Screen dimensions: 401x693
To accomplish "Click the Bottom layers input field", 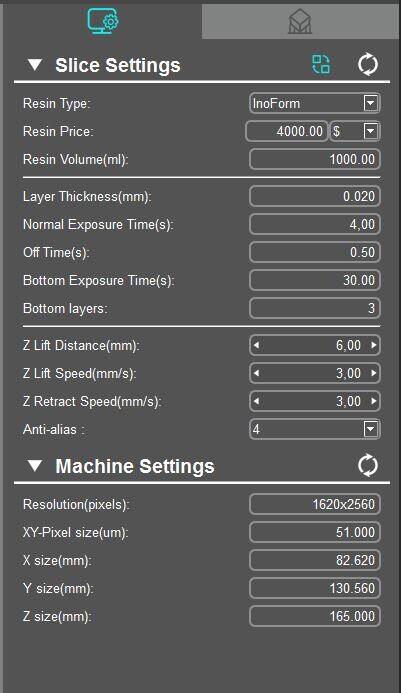I will (314, 308).
